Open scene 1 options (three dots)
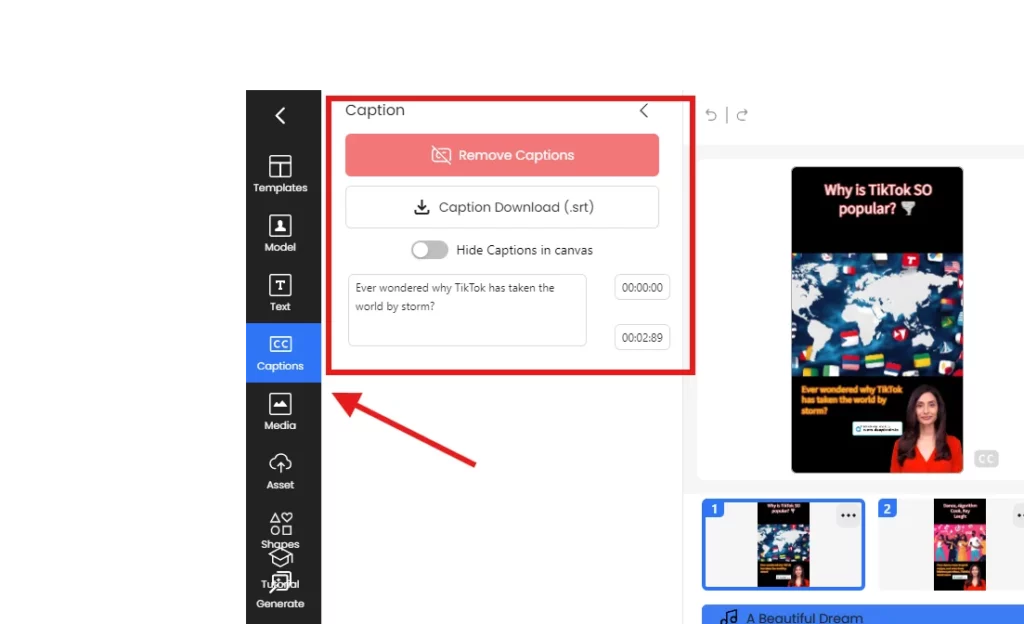Screen dimensions: 1024x624 848,516
